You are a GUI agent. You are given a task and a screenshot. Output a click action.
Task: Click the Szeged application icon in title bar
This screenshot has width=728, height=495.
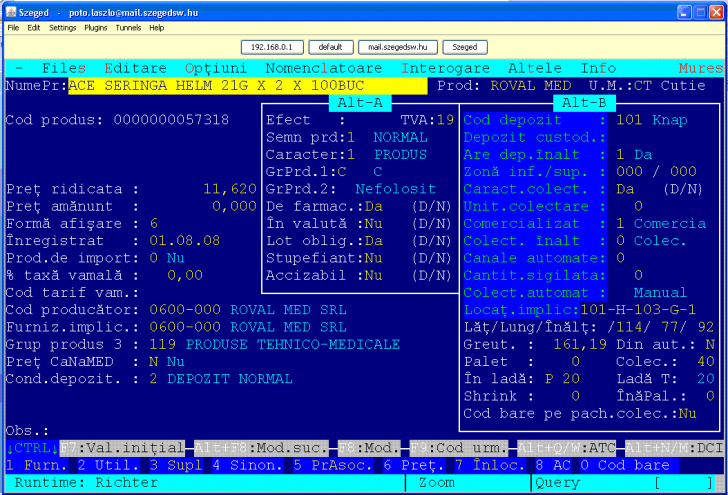pos(10,10)
